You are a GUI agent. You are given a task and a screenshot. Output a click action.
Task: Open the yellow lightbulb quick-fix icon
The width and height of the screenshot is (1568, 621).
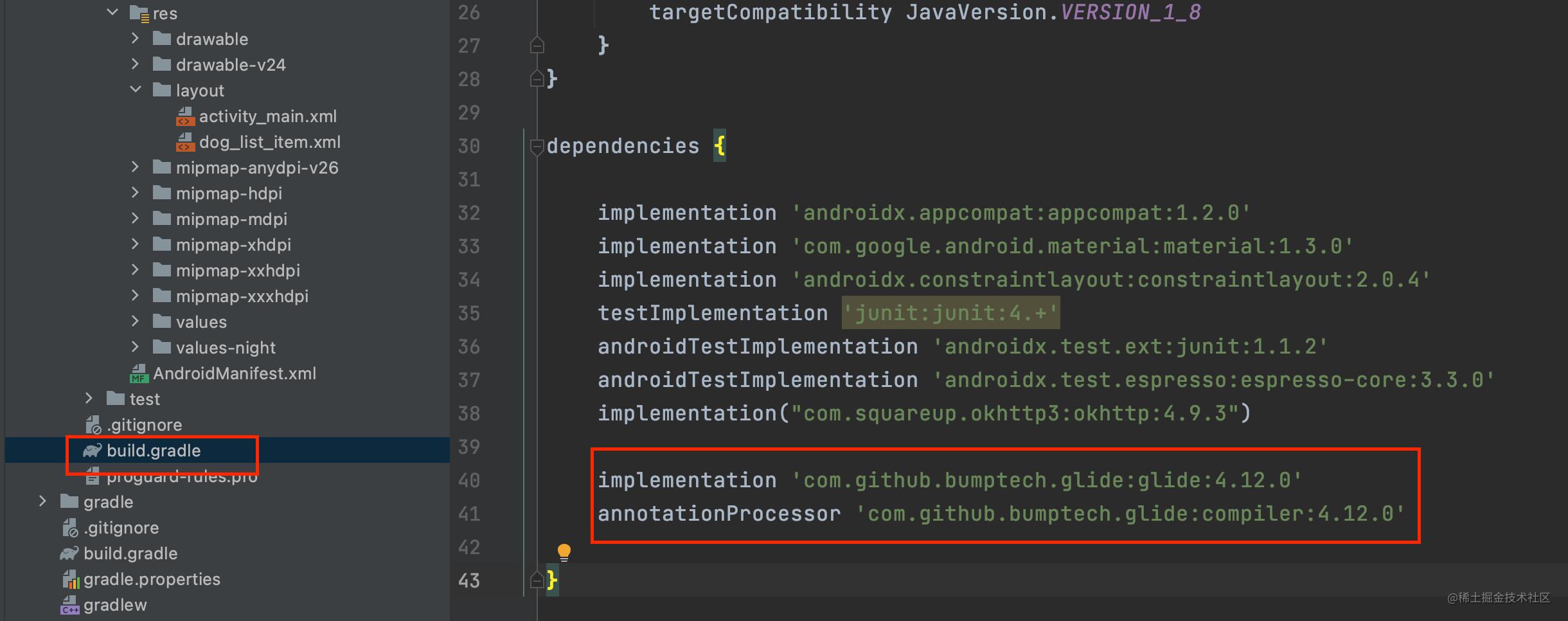[x=564, y=552]
